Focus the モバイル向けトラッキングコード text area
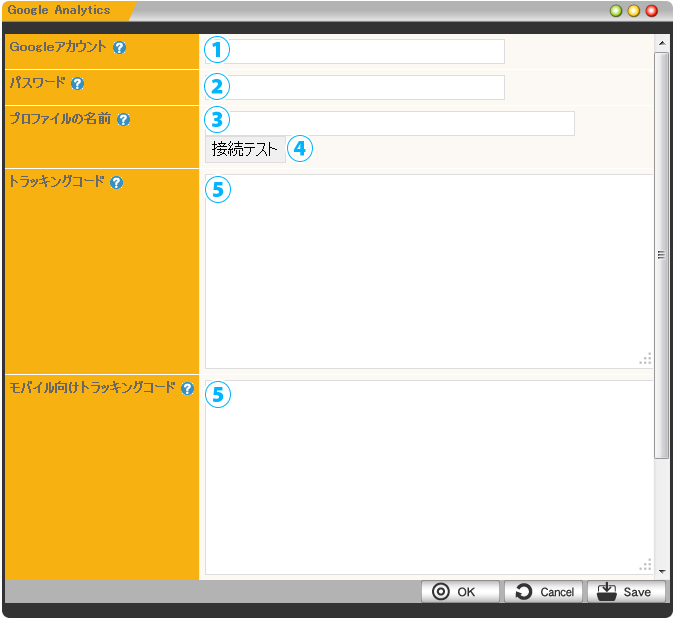This screenshot has height=618, width=675. [x=429, y=477]
